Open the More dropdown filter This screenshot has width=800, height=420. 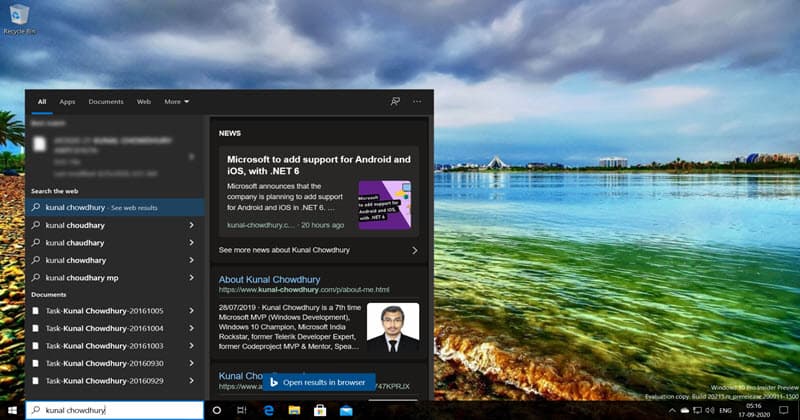[177, 102]
